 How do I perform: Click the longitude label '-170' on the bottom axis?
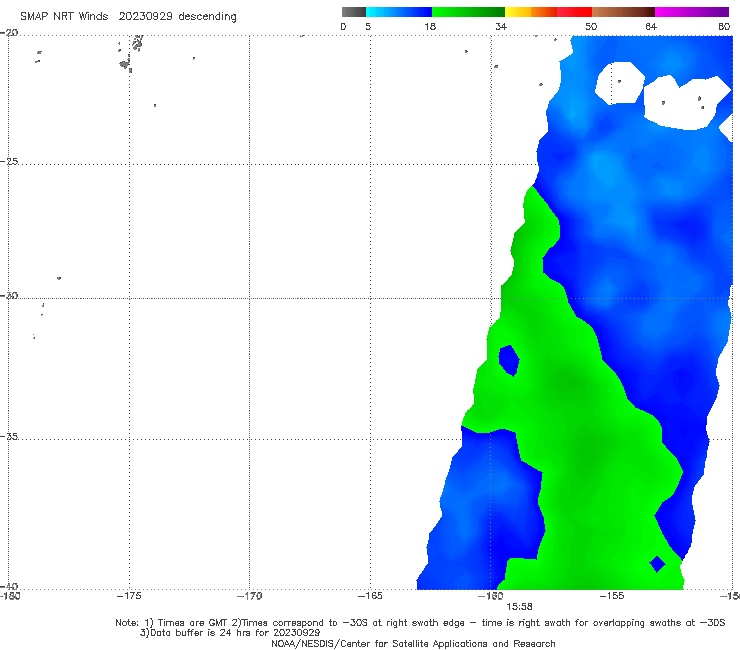pyautogui.click(x=249, y=596)
